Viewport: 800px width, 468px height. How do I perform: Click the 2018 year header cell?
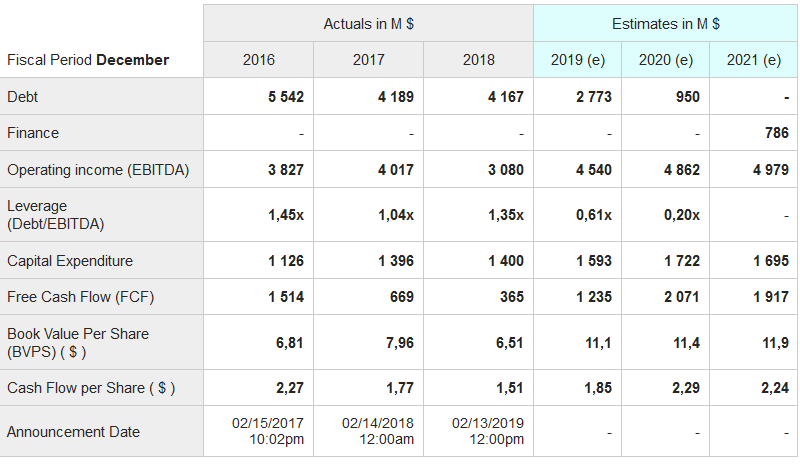tap(478, 60)
